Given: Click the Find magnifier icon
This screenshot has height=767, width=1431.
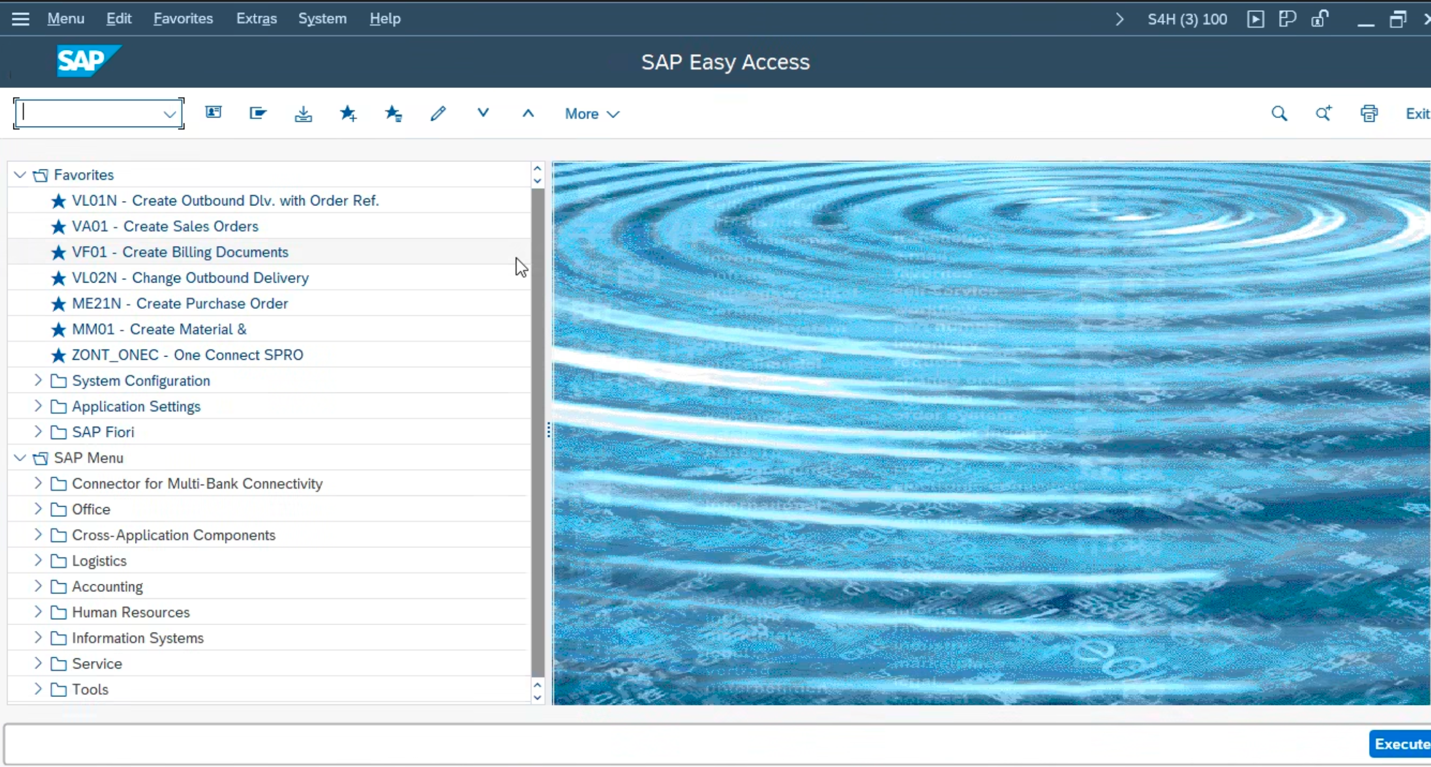Looking at the screenshot, I should pos(1279,114).
